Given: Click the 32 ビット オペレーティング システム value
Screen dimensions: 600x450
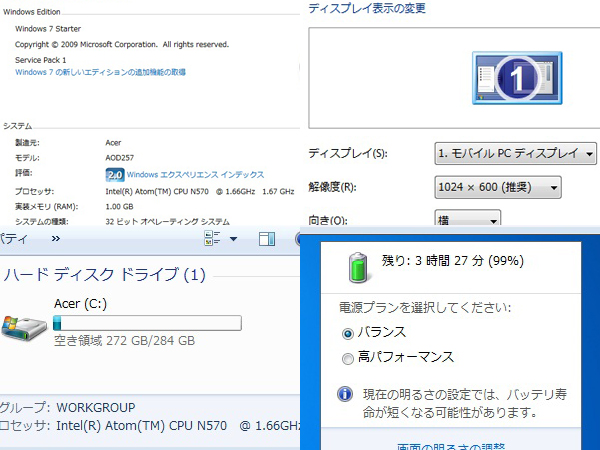Looking at the screenshot, I should coord(167,222).
